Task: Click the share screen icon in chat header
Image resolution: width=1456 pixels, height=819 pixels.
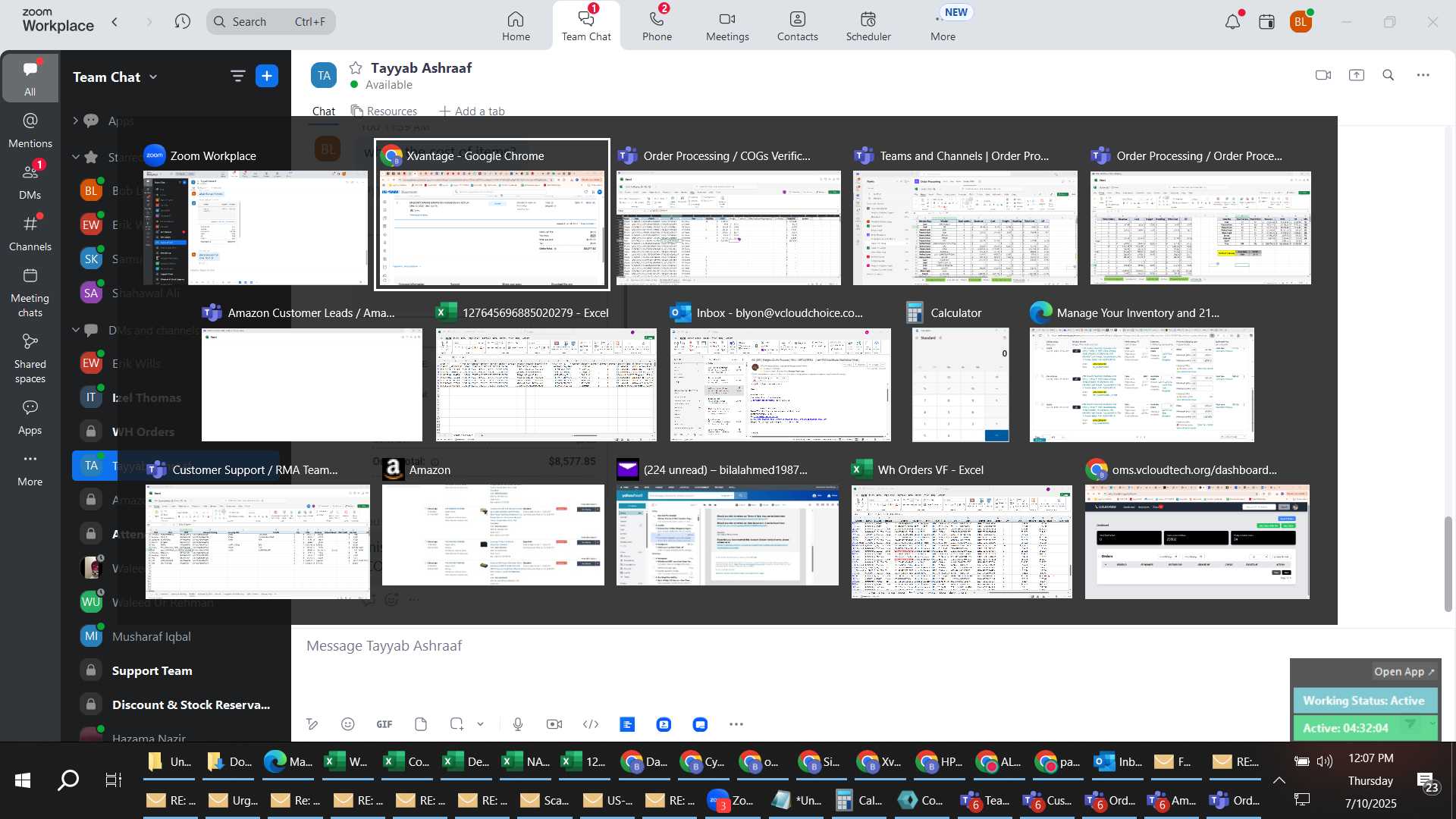Action: tap(1356, 75)
